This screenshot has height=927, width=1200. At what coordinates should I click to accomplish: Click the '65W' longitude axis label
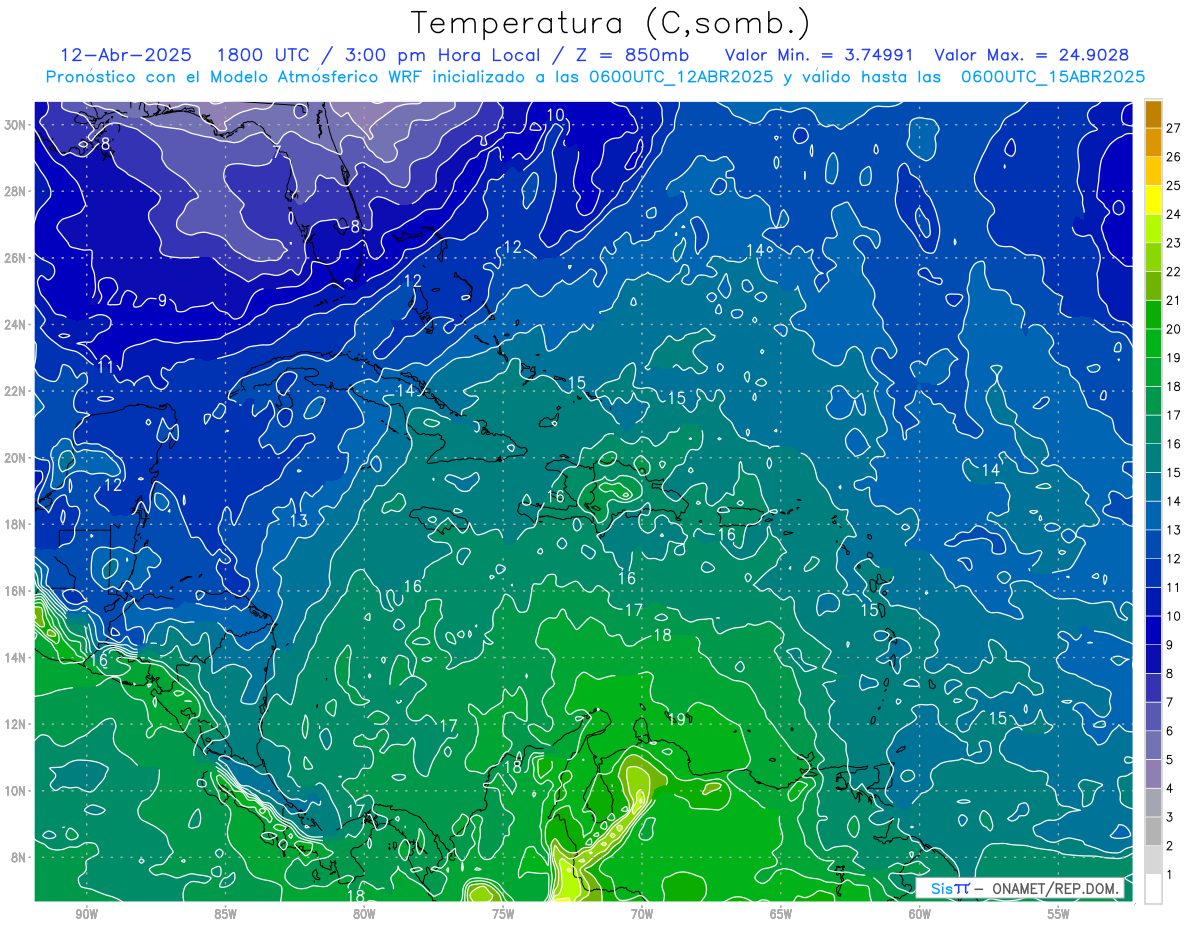pyautogui.click(x=781, y=914)
